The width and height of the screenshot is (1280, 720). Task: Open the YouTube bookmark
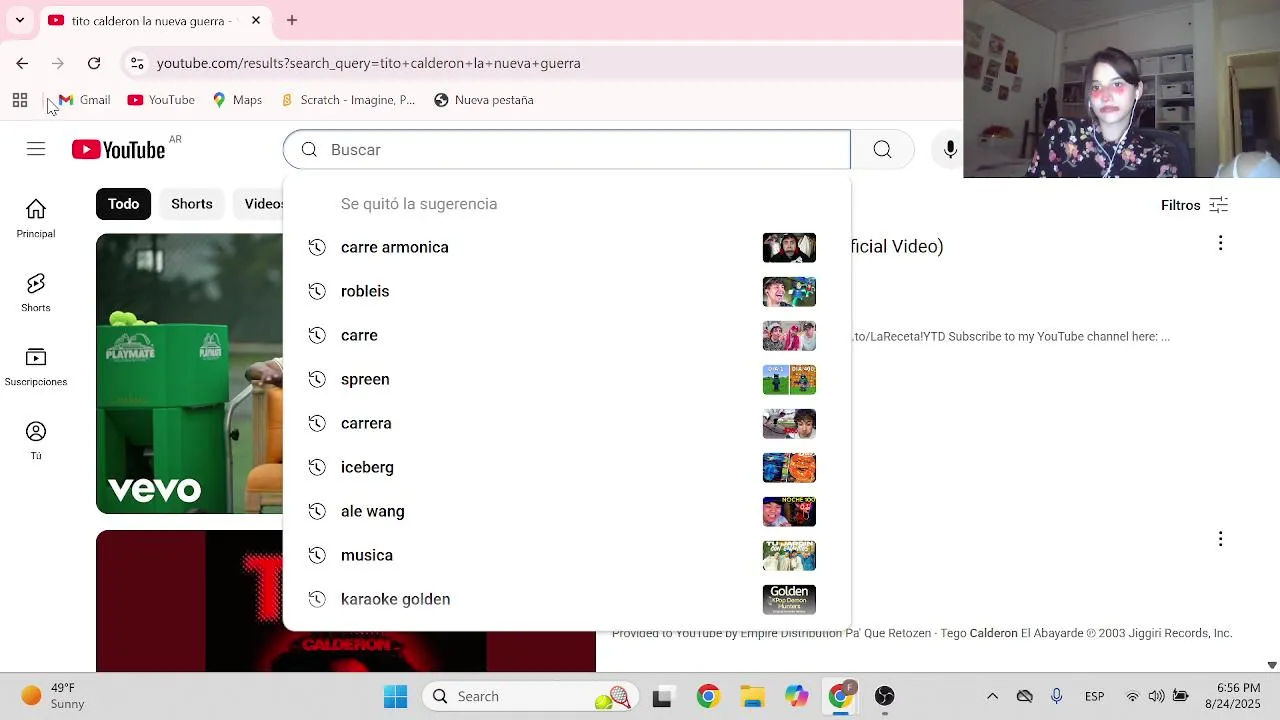point(161,100)
